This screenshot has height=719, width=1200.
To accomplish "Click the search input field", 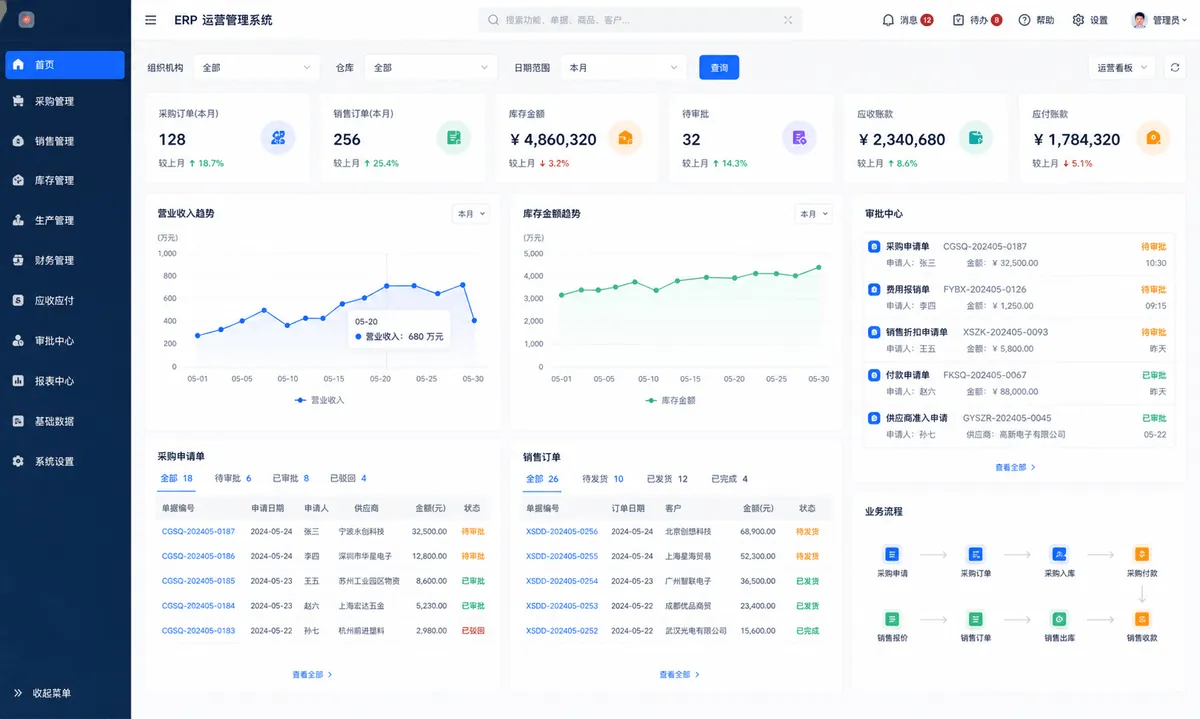I will 640,20.
